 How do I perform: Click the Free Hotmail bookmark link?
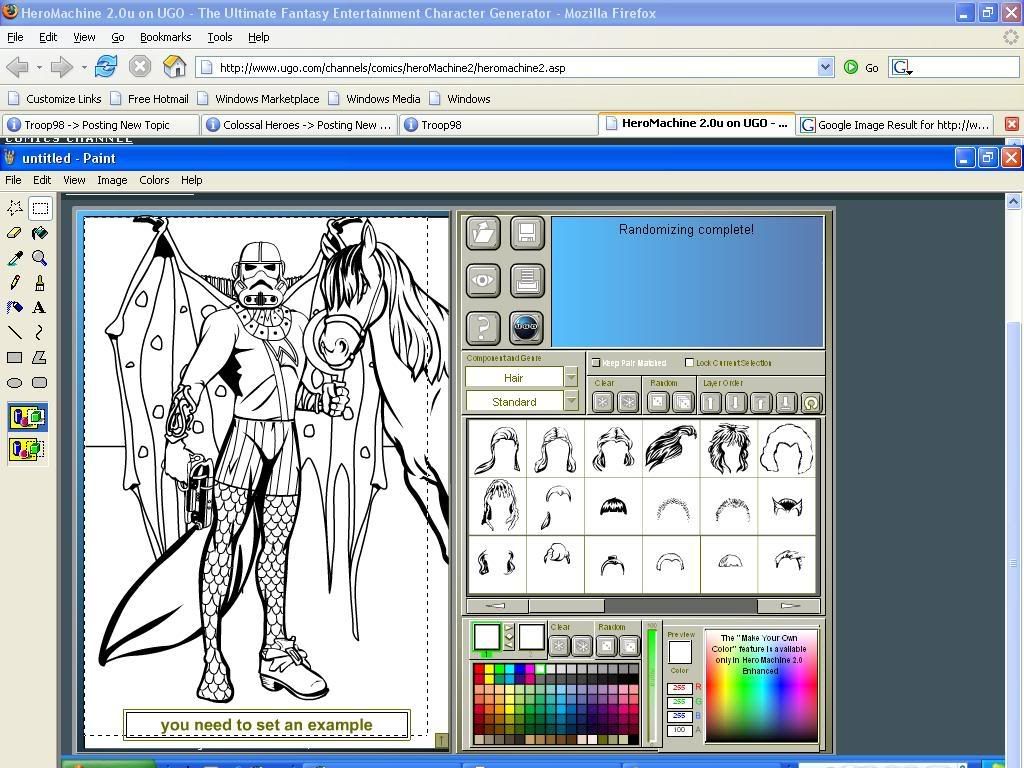[158, 99]
